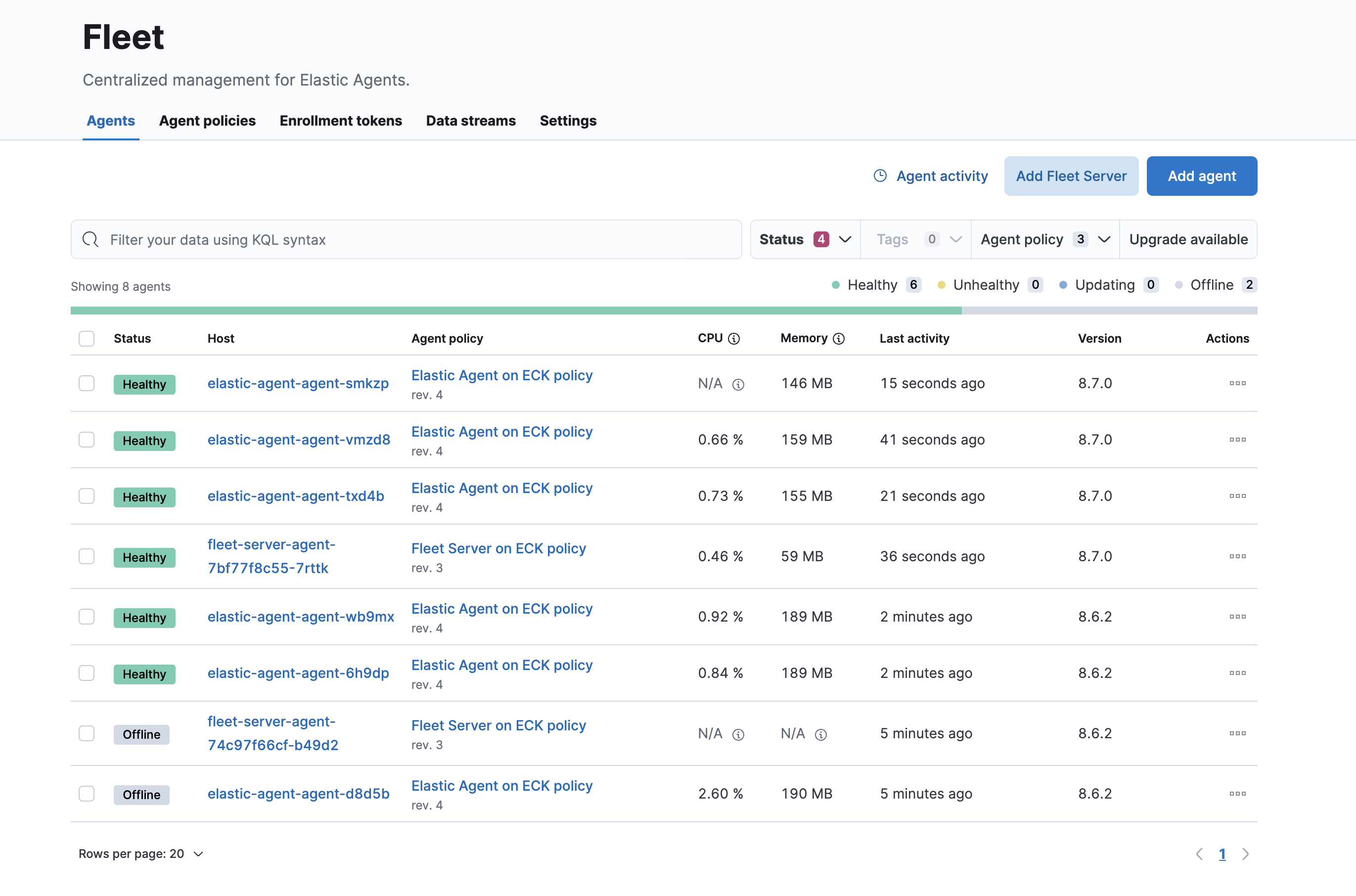Focus the KQL filter search field
The width and height of the screenshot is (1356, 896).
406,239
